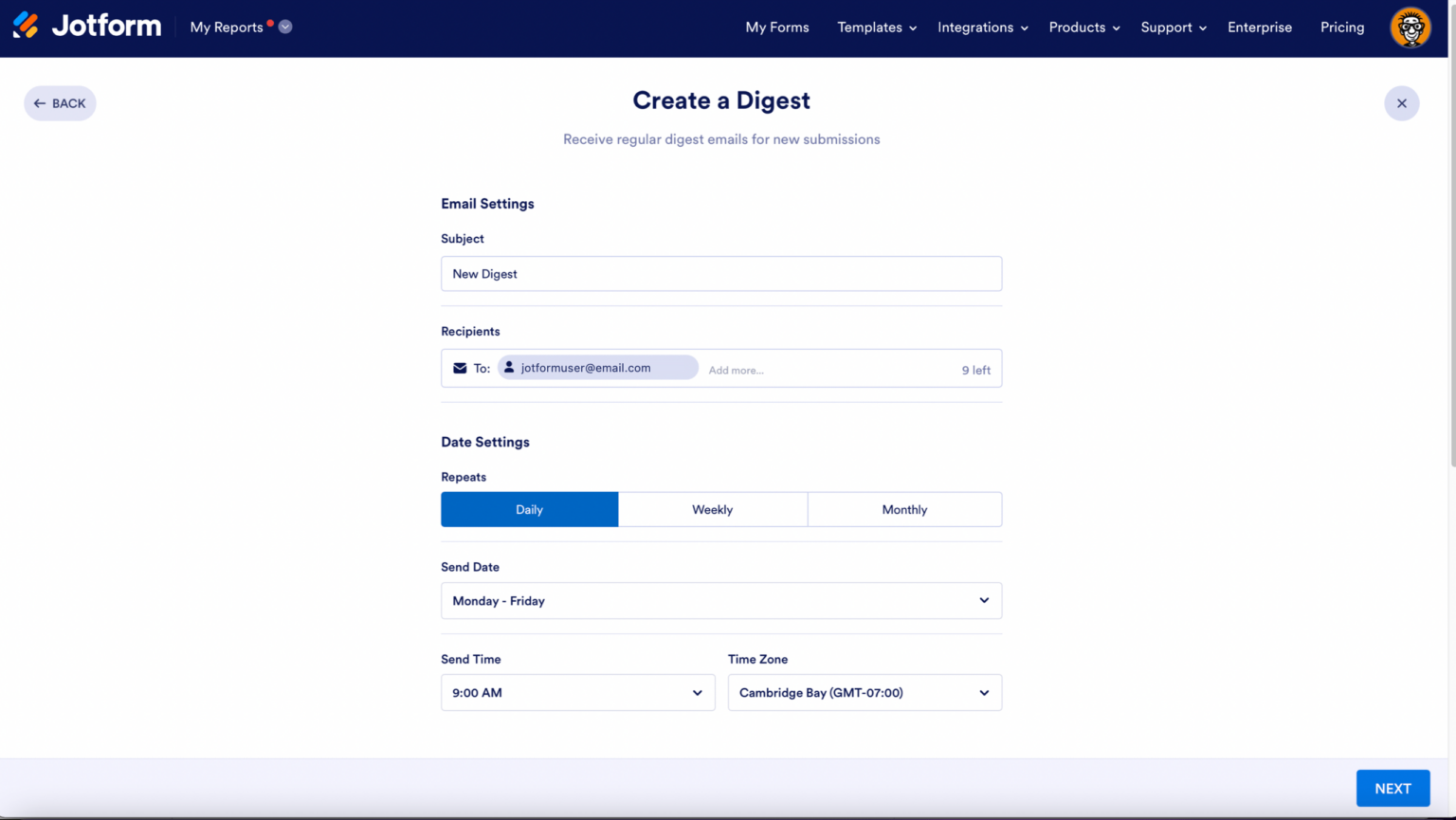Click the NEXT button

1392,788
